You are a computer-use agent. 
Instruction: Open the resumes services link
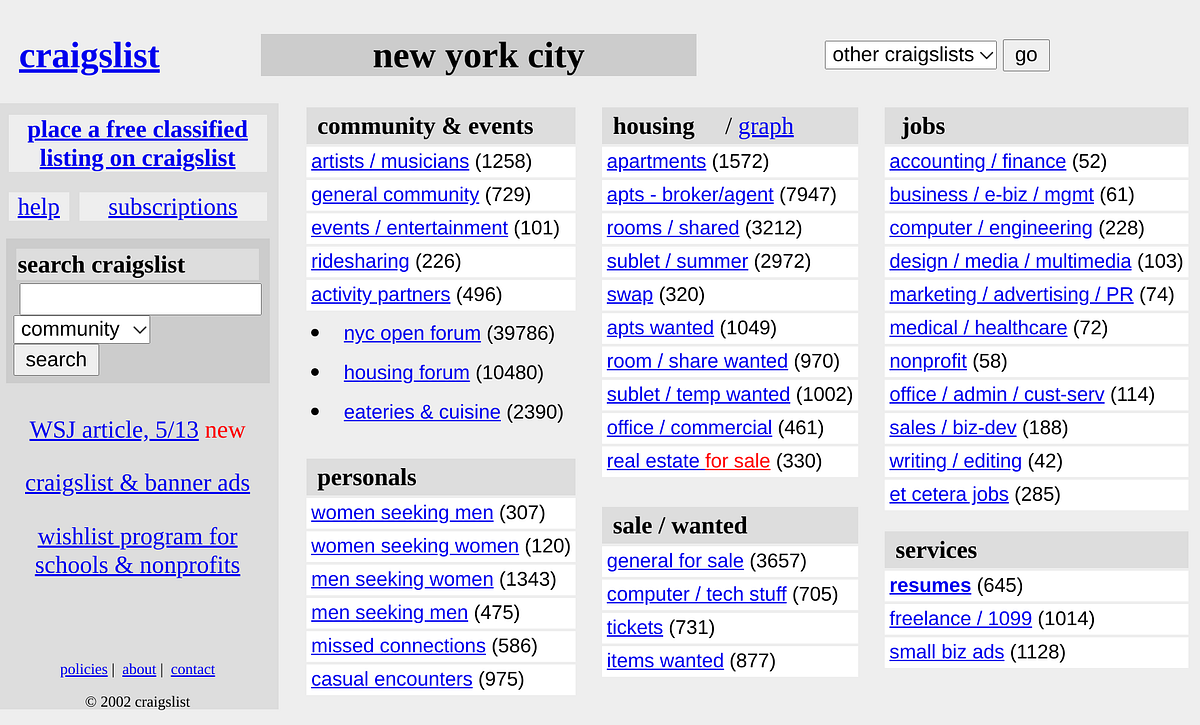coord(930,585)
